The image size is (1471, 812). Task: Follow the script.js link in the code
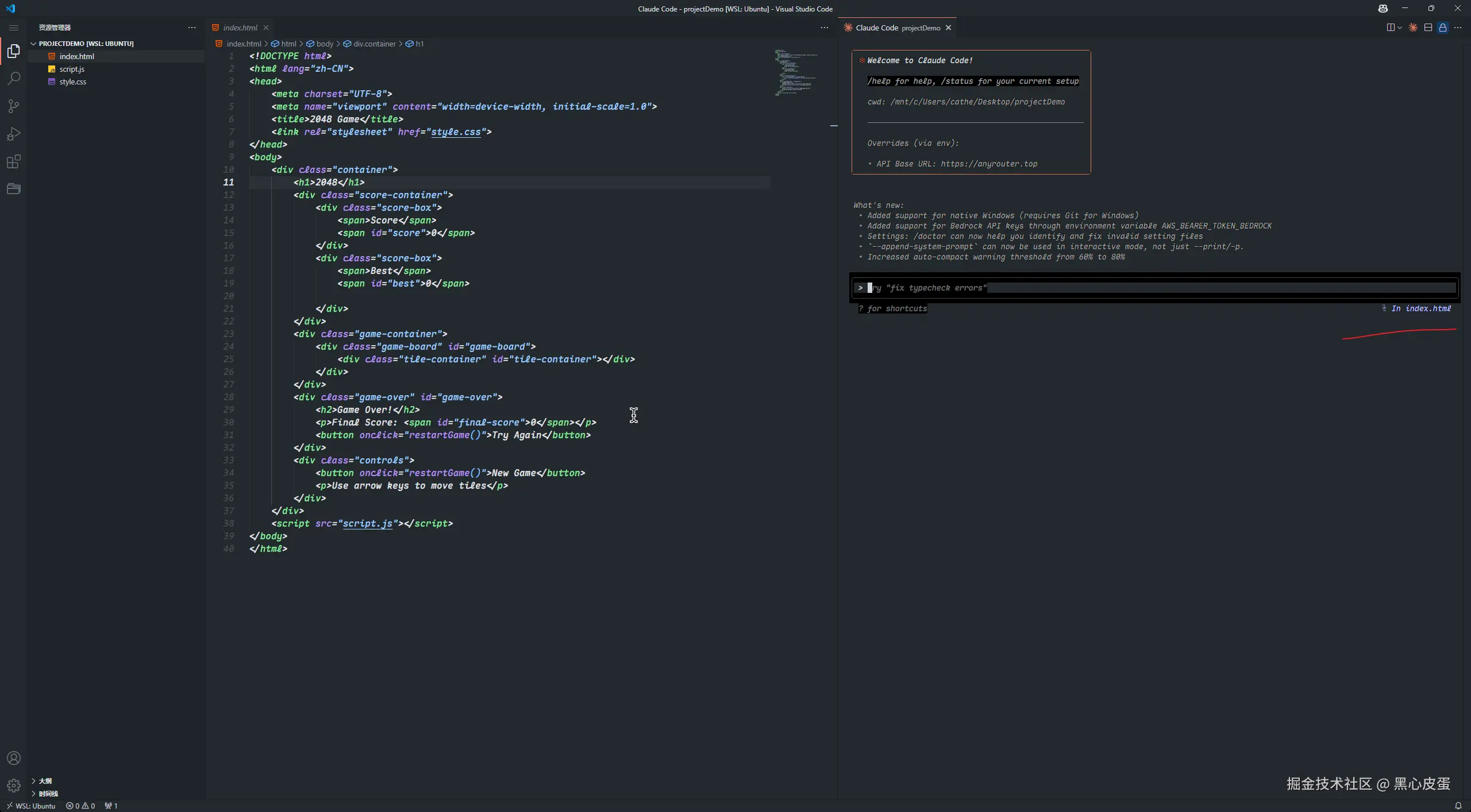[368, 524]
